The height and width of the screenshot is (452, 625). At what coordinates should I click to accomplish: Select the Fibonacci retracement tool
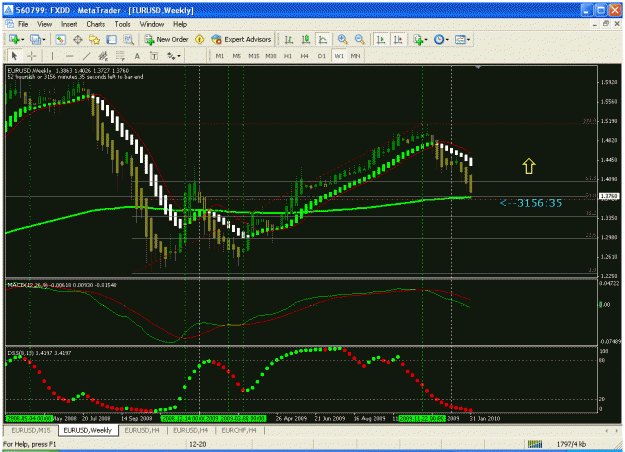120,56
